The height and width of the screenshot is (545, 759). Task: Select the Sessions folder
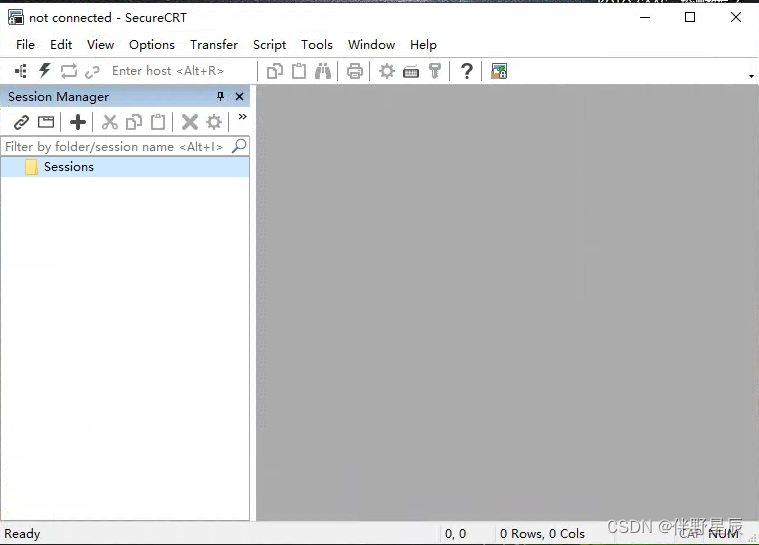[125, 167]
